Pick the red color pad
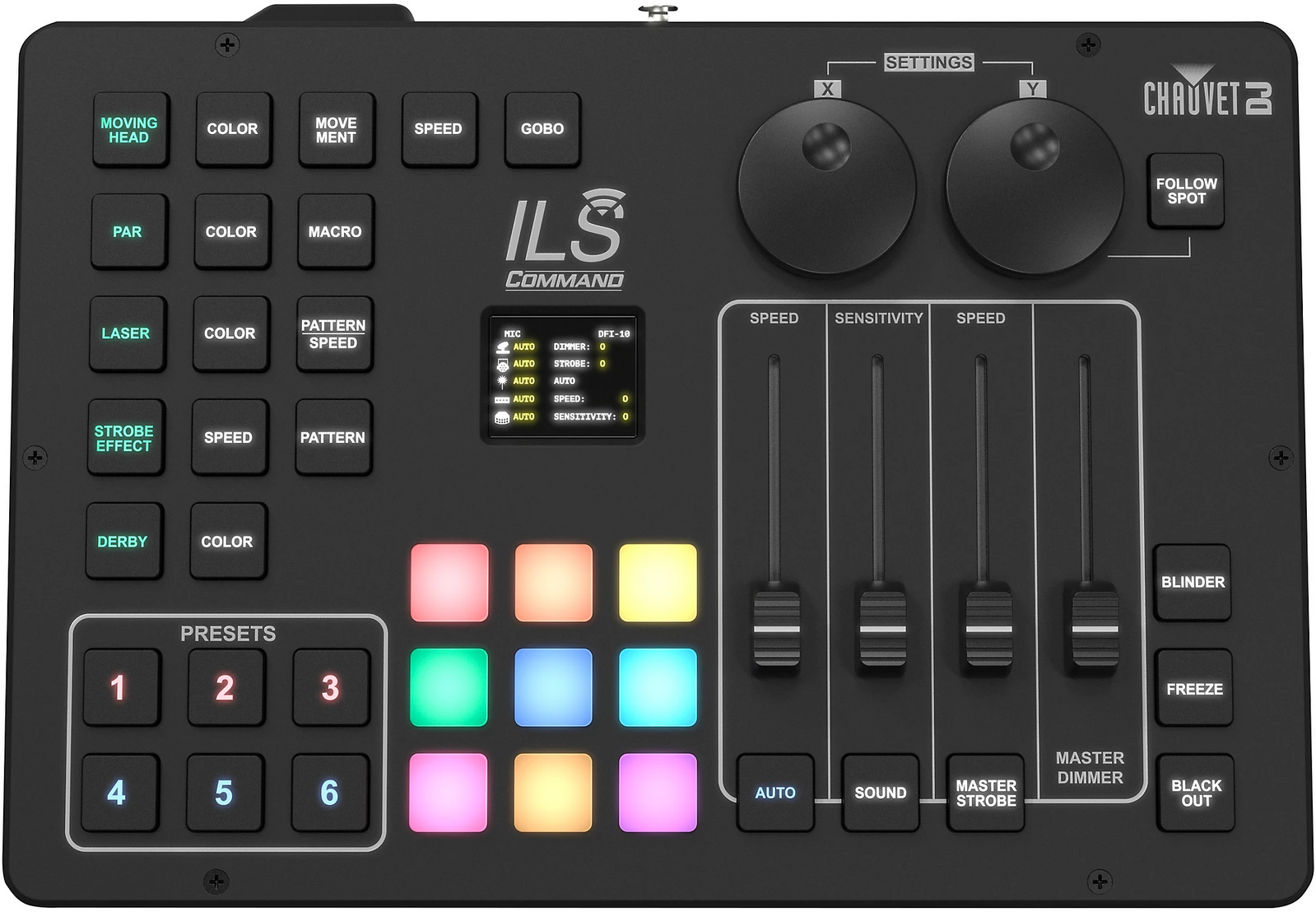Image resolution: width=1316 pixels, height=912 pixels. click(x=449, y=583)
